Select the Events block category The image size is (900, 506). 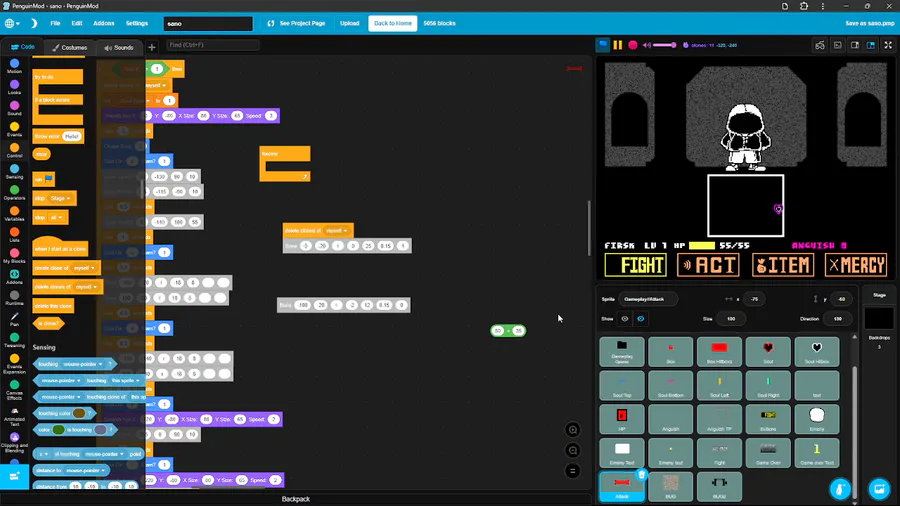[x=14, y=129]
